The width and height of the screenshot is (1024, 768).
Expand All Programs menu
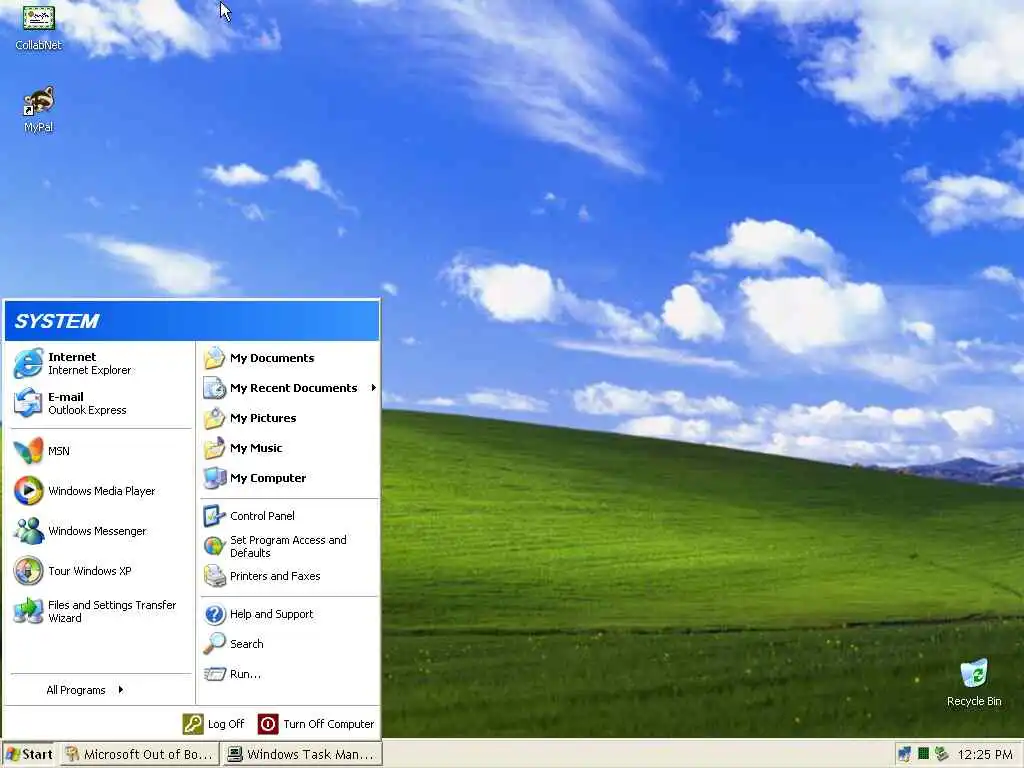pyautogui.click(x=101, y=690)
